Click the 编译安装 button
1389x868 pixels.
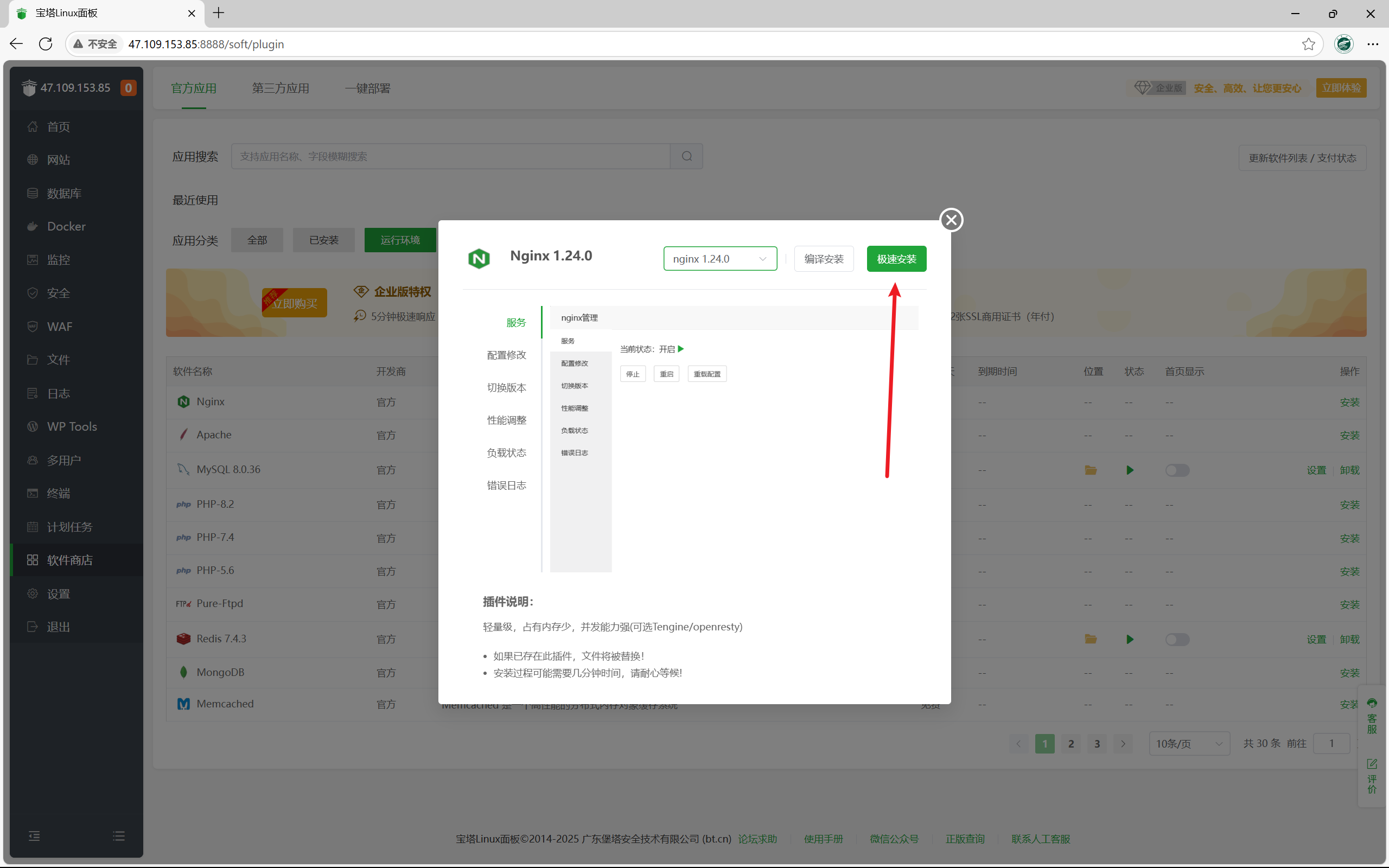[823, 259]
